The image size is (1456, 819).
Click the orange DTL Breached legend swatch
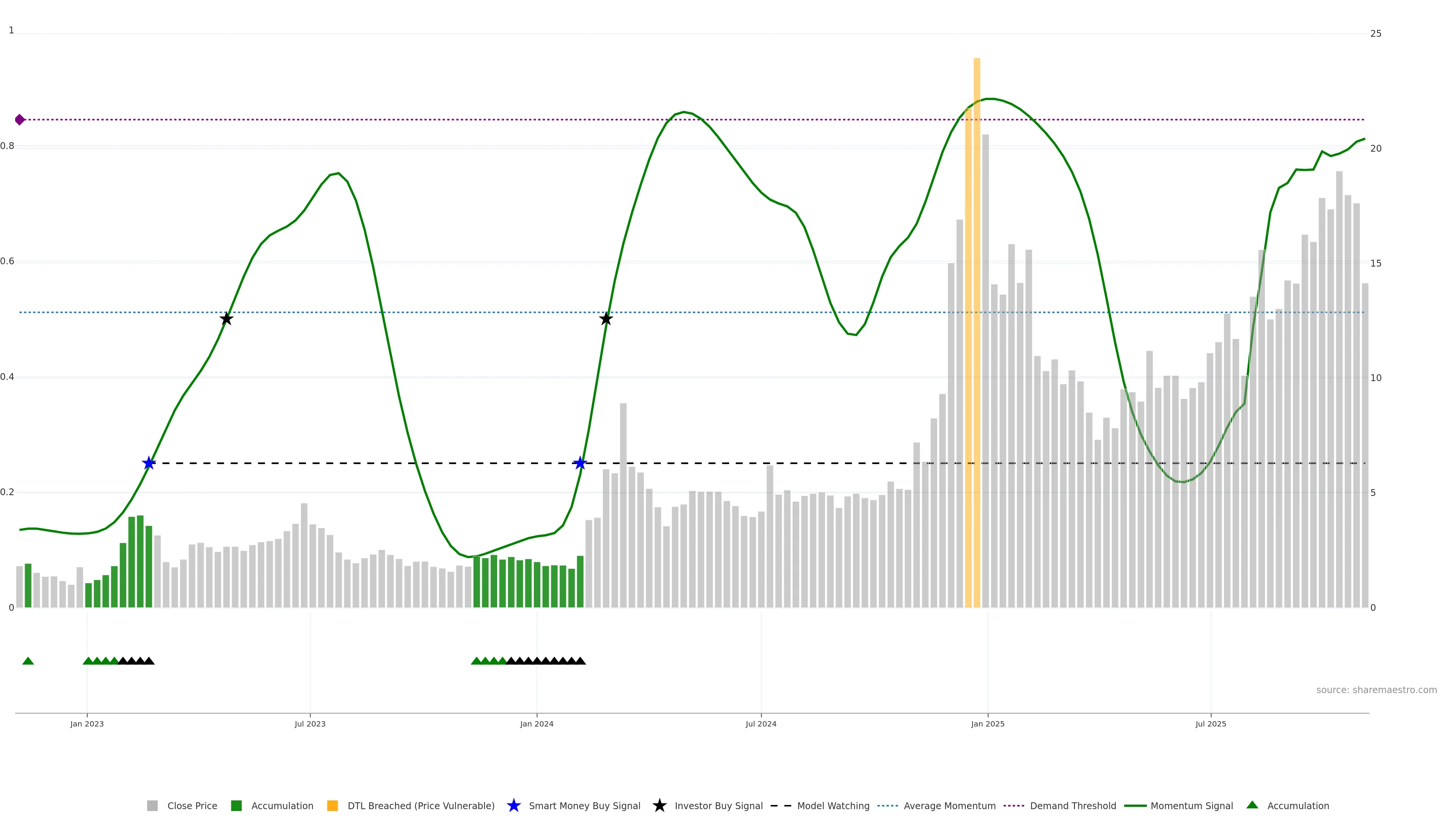point(333,806)
